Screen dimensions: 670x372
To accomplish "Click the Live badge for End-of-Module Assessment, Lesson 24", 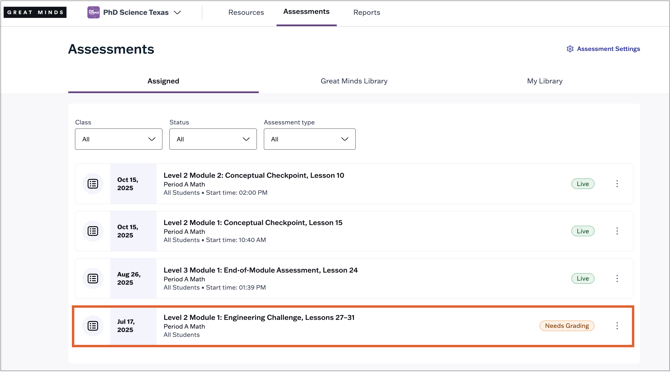I will click(583, 278).
